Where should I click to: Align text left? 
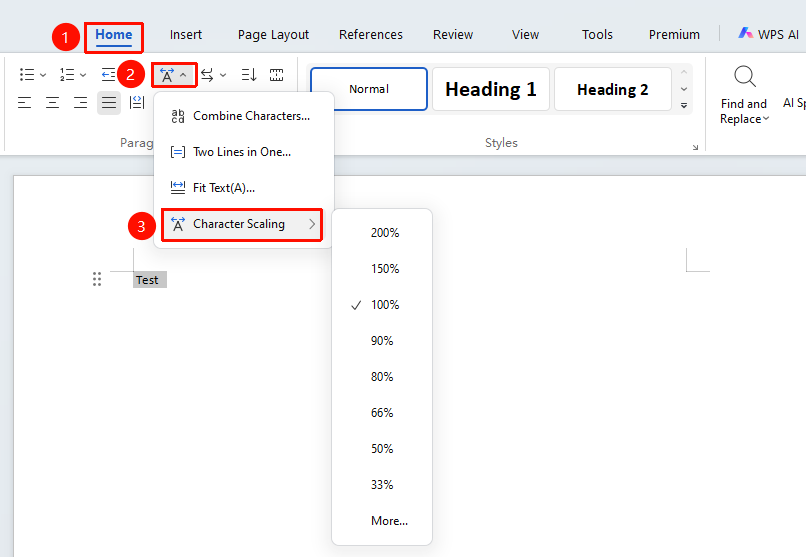coord(25,103)
